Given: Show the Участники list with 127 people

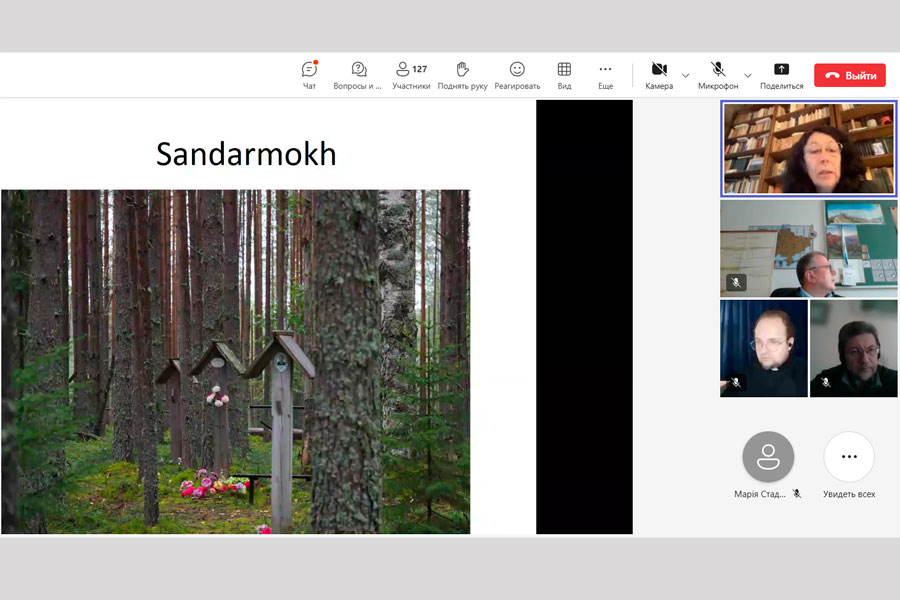Looking at the screenshot, I should click(x=410, y=75).
